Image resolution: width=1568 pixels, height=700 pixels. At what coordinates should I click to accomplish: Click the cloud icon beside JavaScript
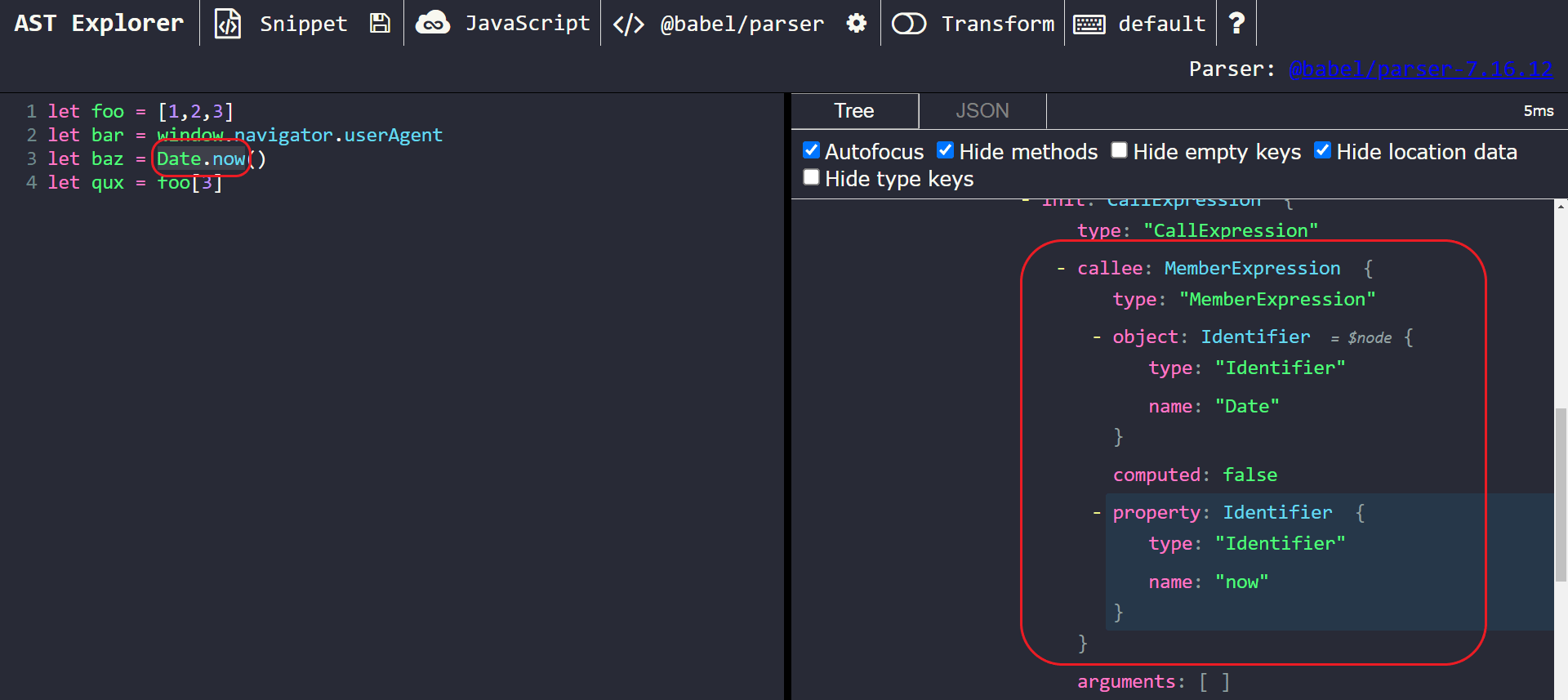(x=433, y=23)
